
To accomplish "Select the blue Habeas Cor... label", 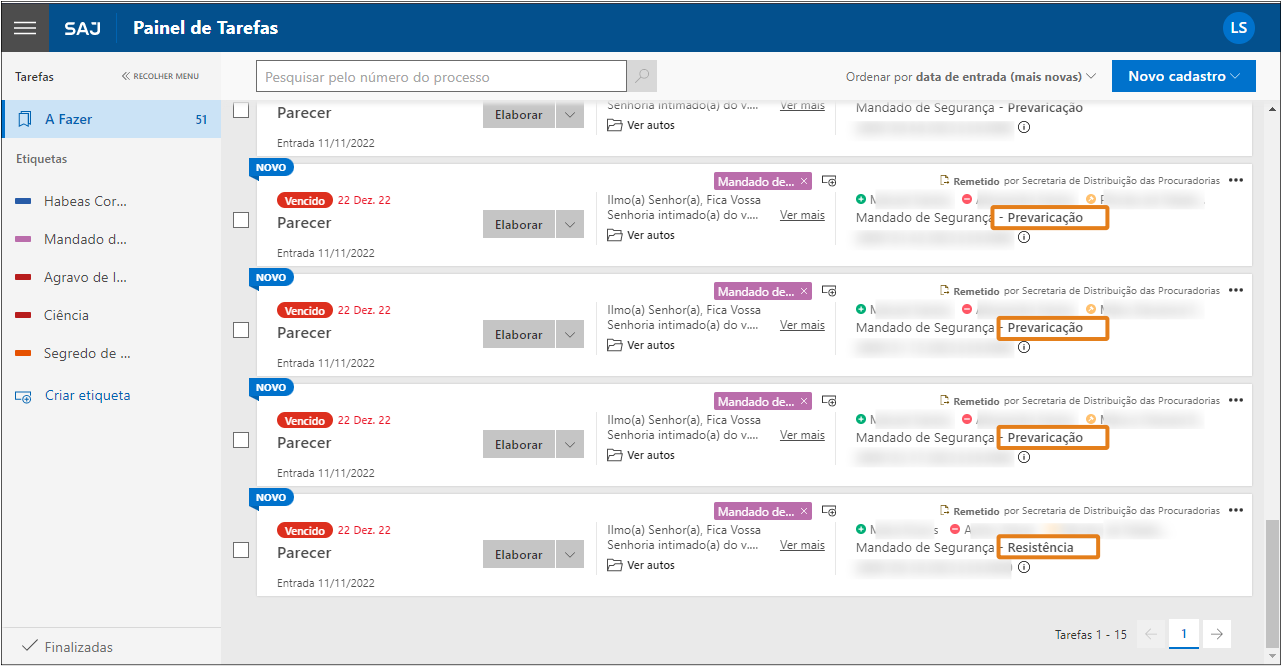I will tap(85, 201).
